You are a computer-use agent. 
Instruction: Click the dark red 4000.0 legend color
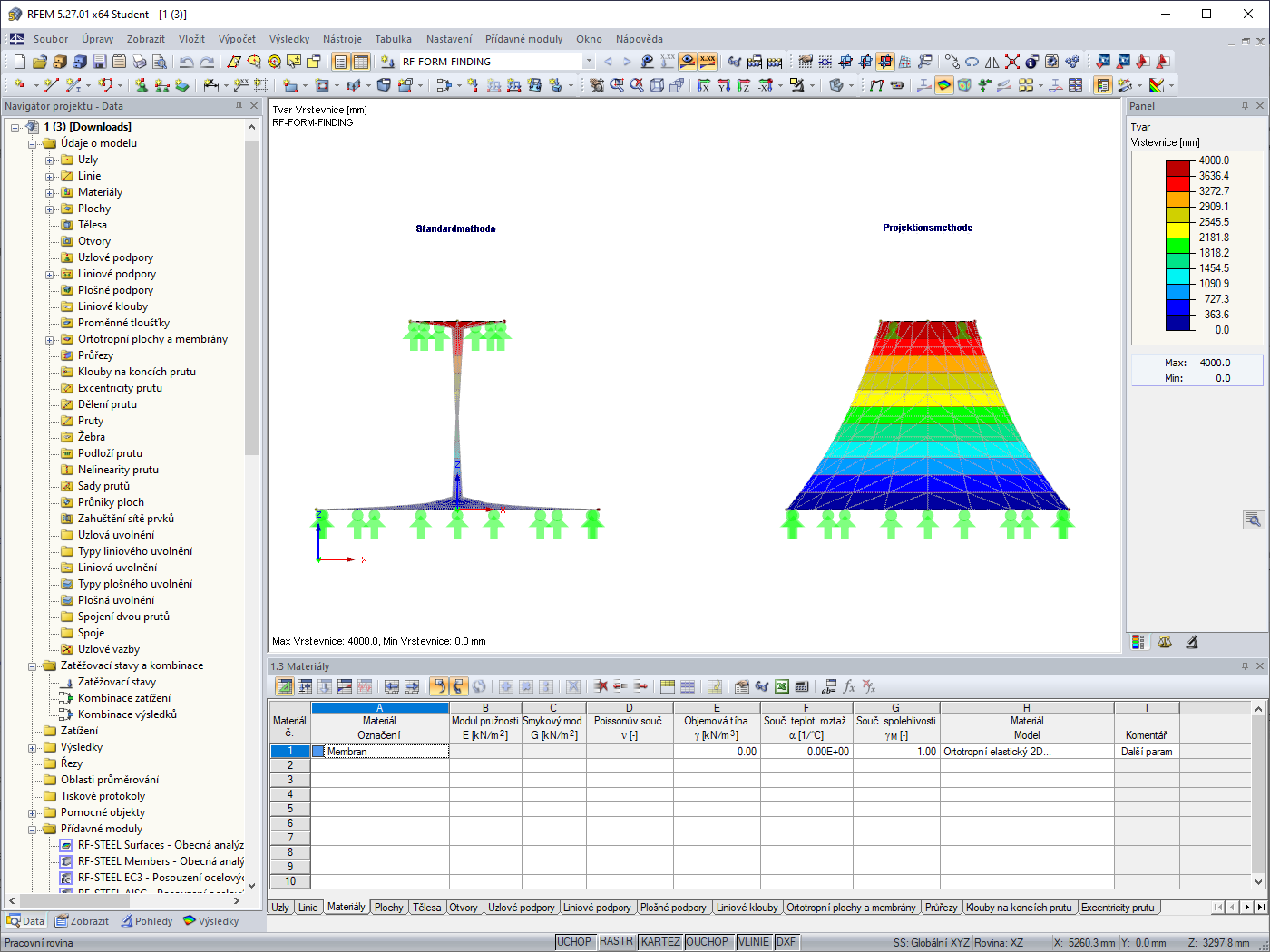(x=1177, y=168)
